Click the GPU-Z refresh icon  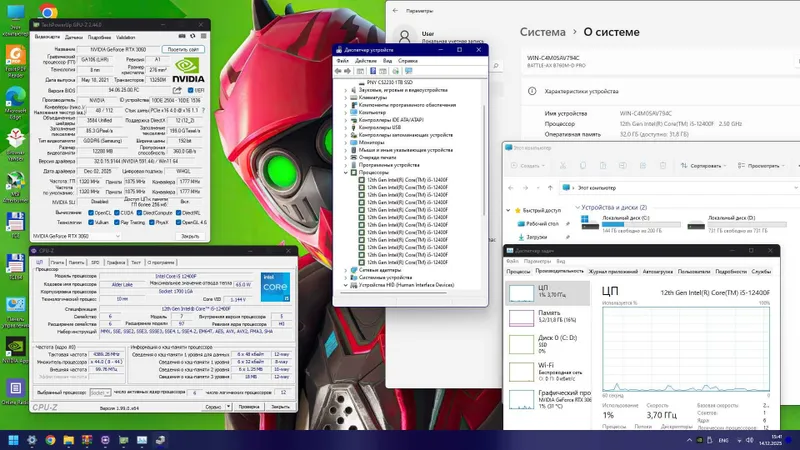(x=193, y=37)
